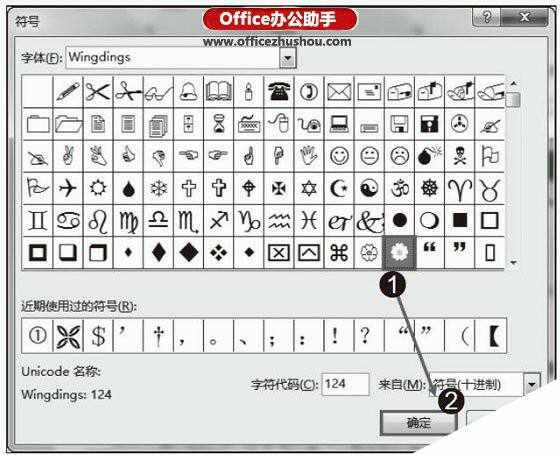The width and height of the screenshot is (560, 455).
Task: Select the highlighted white flower symbol
Action: (x=399, y=252)
